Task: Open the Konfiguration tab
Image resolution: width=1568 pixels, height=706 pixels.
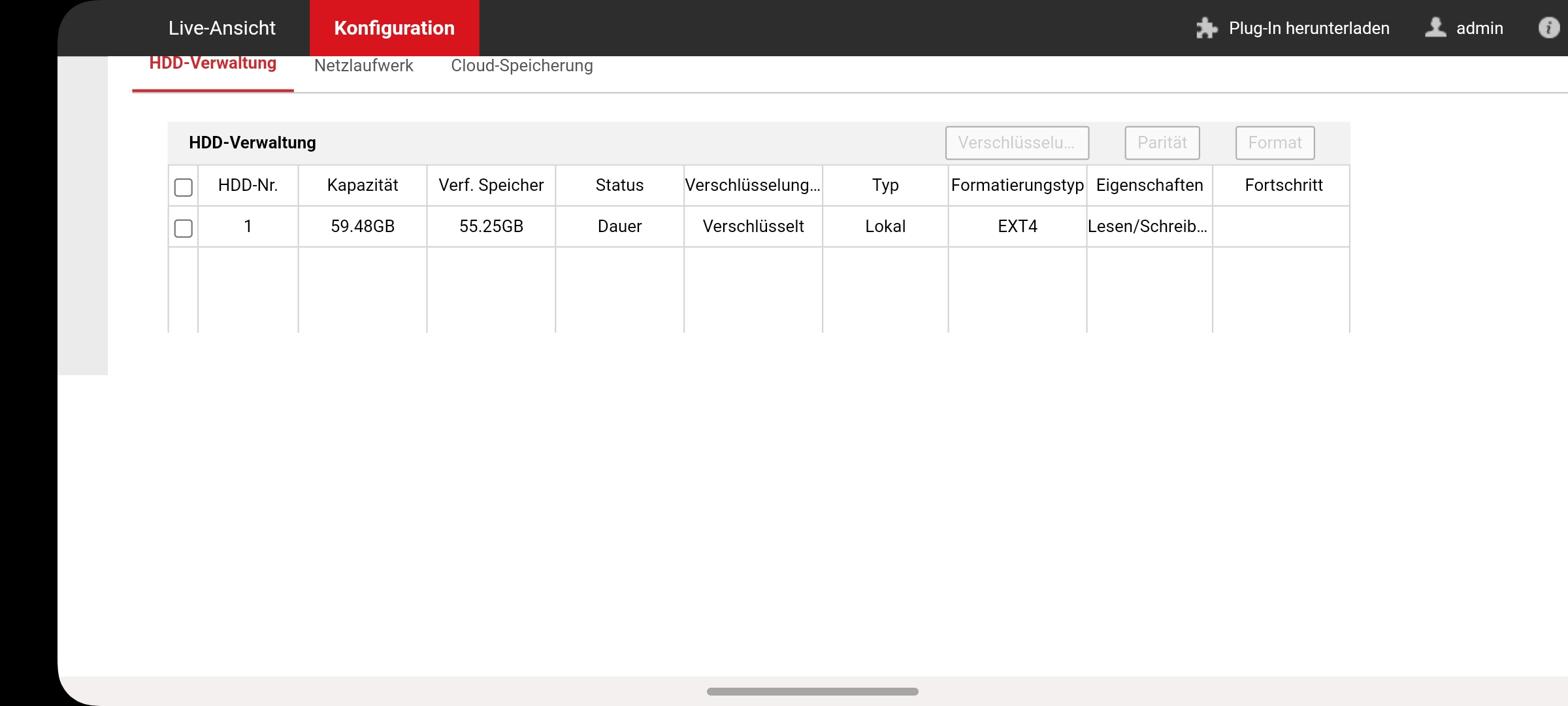Action: tap(394, 28)
